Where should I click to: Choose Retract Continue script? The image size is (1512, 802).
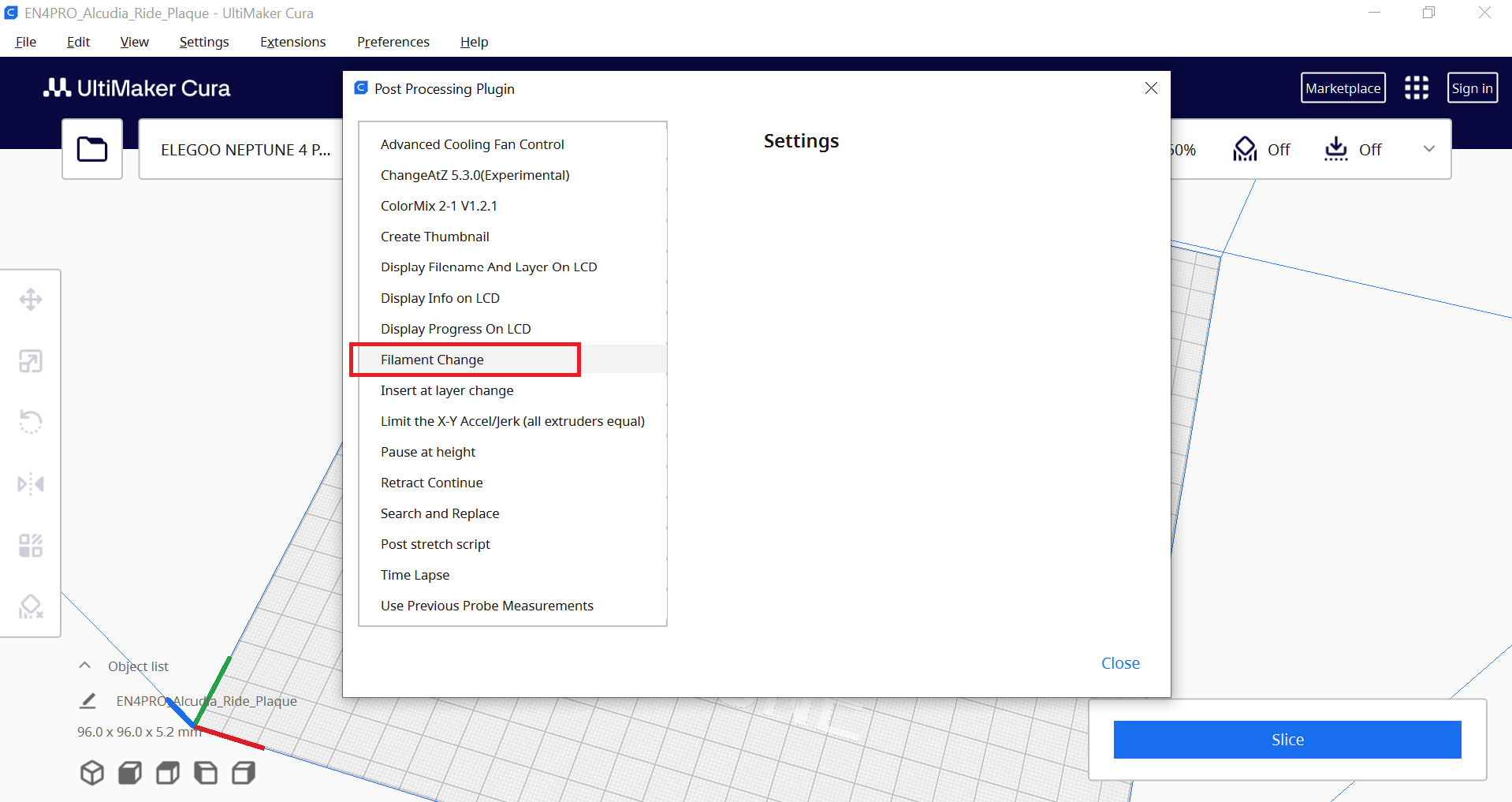(512, 483)
